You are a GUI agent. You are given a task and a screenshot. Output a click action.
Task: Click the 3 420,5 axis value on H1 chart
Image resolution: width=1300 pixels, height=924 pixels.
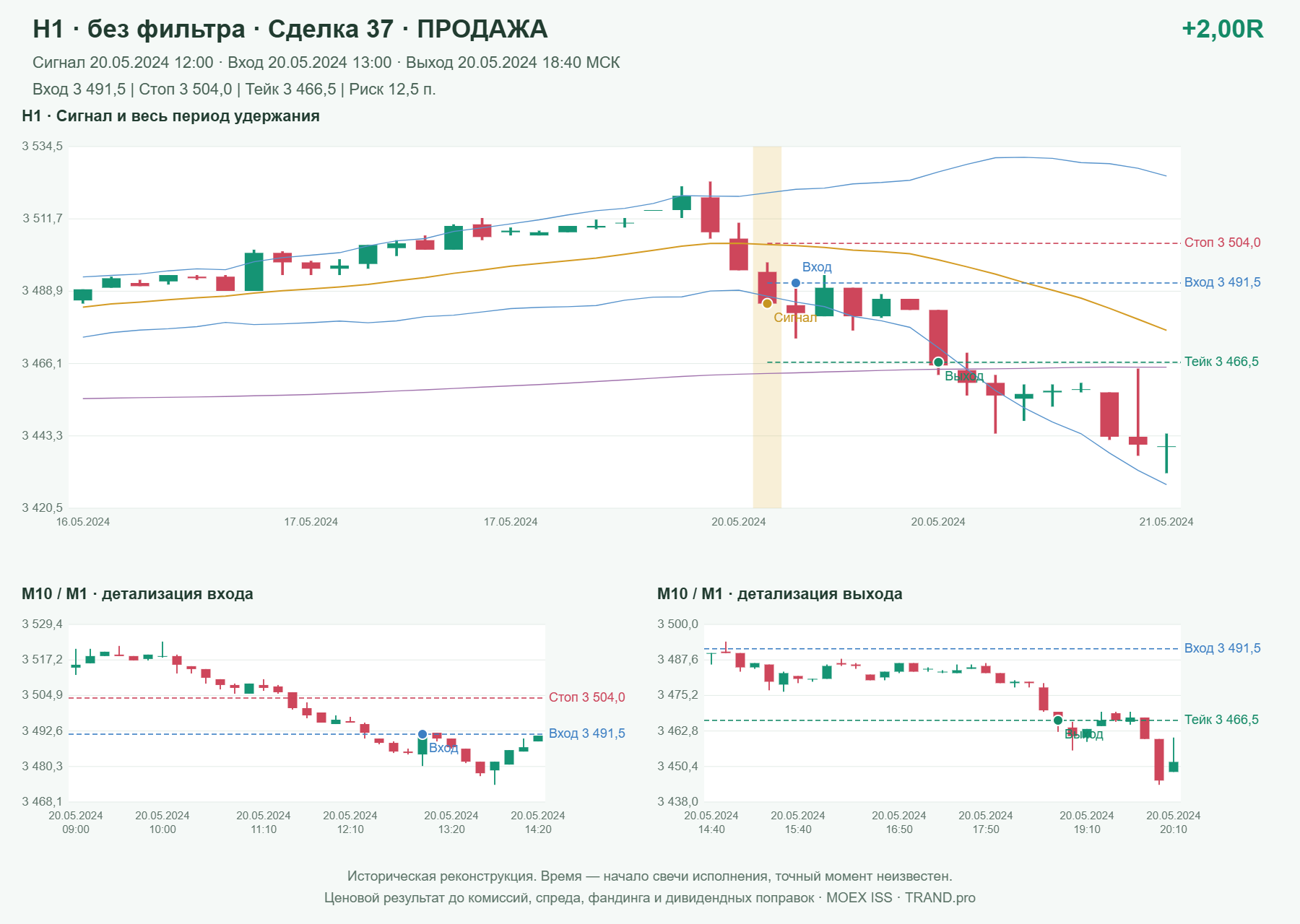coord(43,507)
